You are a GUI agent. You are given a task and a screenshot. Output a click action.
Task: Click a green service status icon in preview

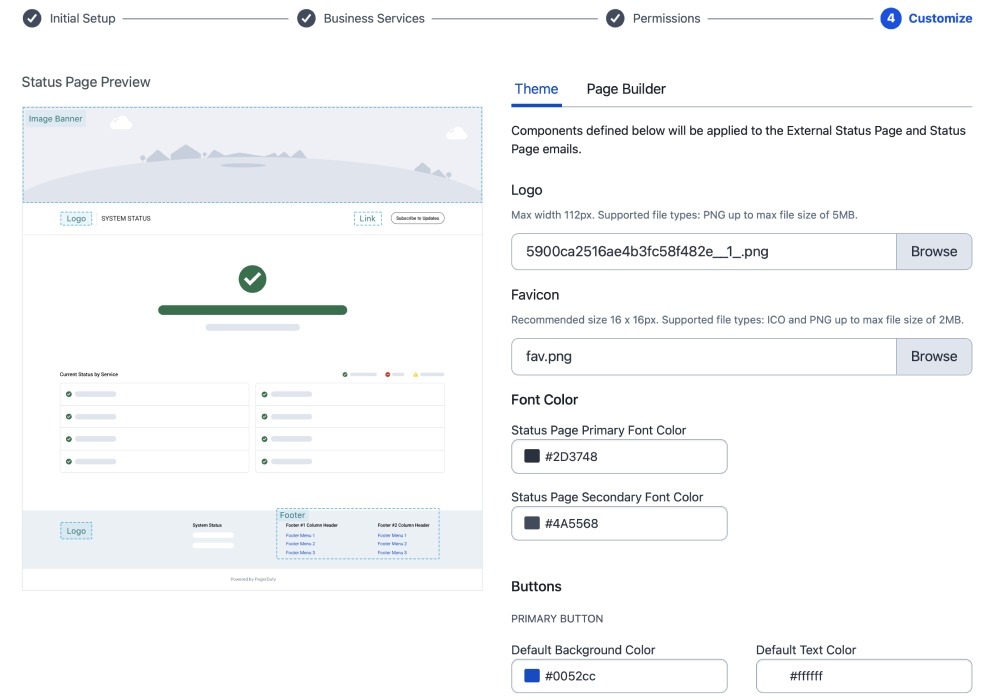[68, 394]
